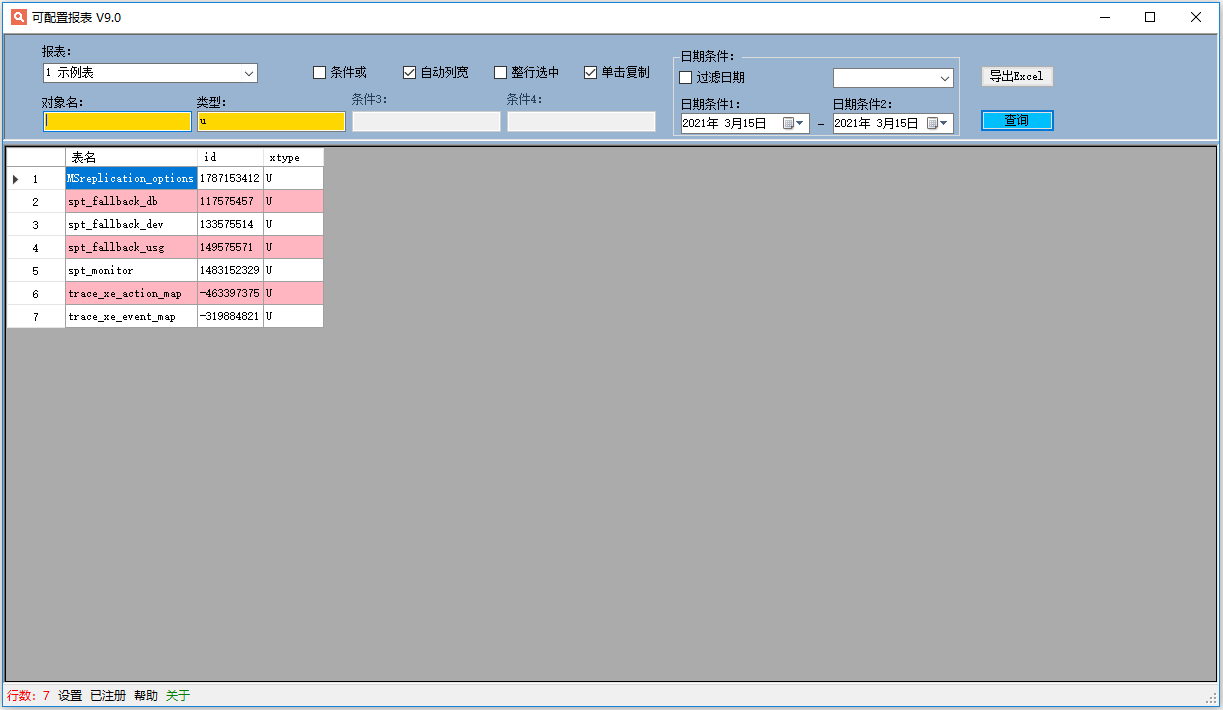The width and height of the screenshot is (1223, 710).
Task: Click 设置 in the status bar
Action: click(x=70, y=696)
